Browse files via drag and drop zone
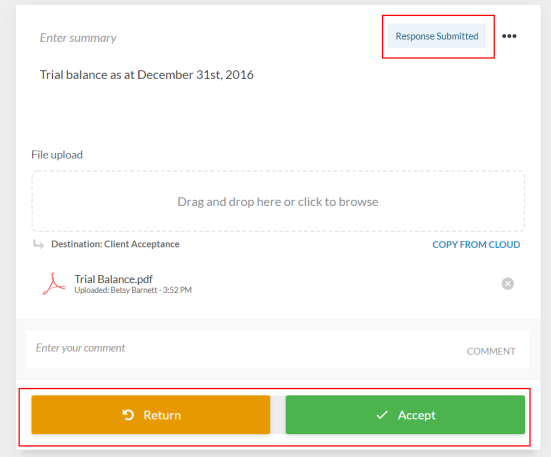The image size is (551, 457). tap(278, 201)
